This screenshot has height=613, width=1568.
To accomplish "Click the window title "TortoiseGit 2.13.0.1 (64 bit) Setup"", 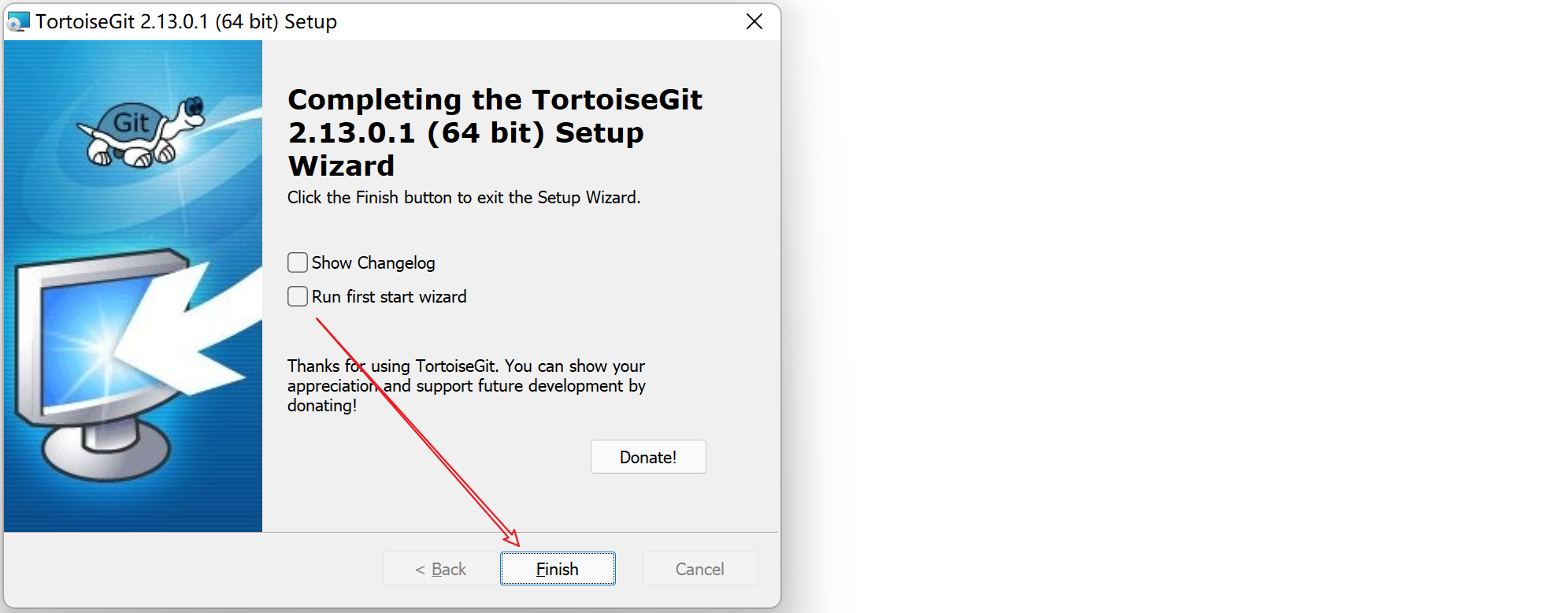I will [186, 22].
